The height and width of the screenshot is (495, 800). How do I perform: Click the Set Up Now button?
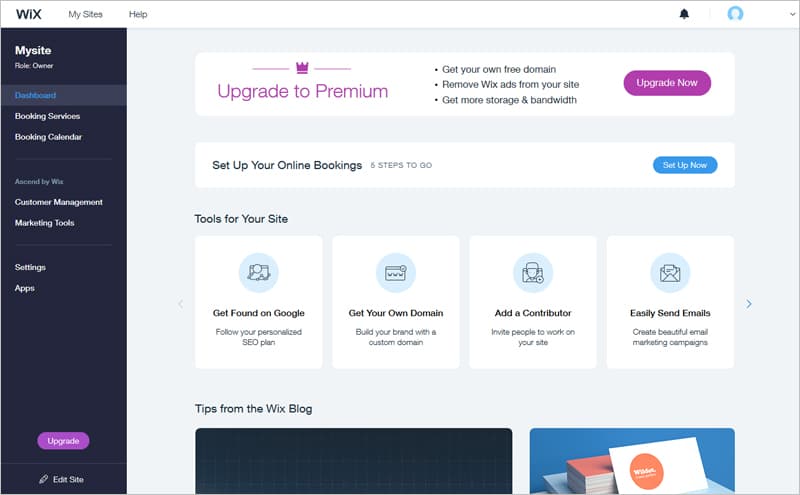click(685, 165)
